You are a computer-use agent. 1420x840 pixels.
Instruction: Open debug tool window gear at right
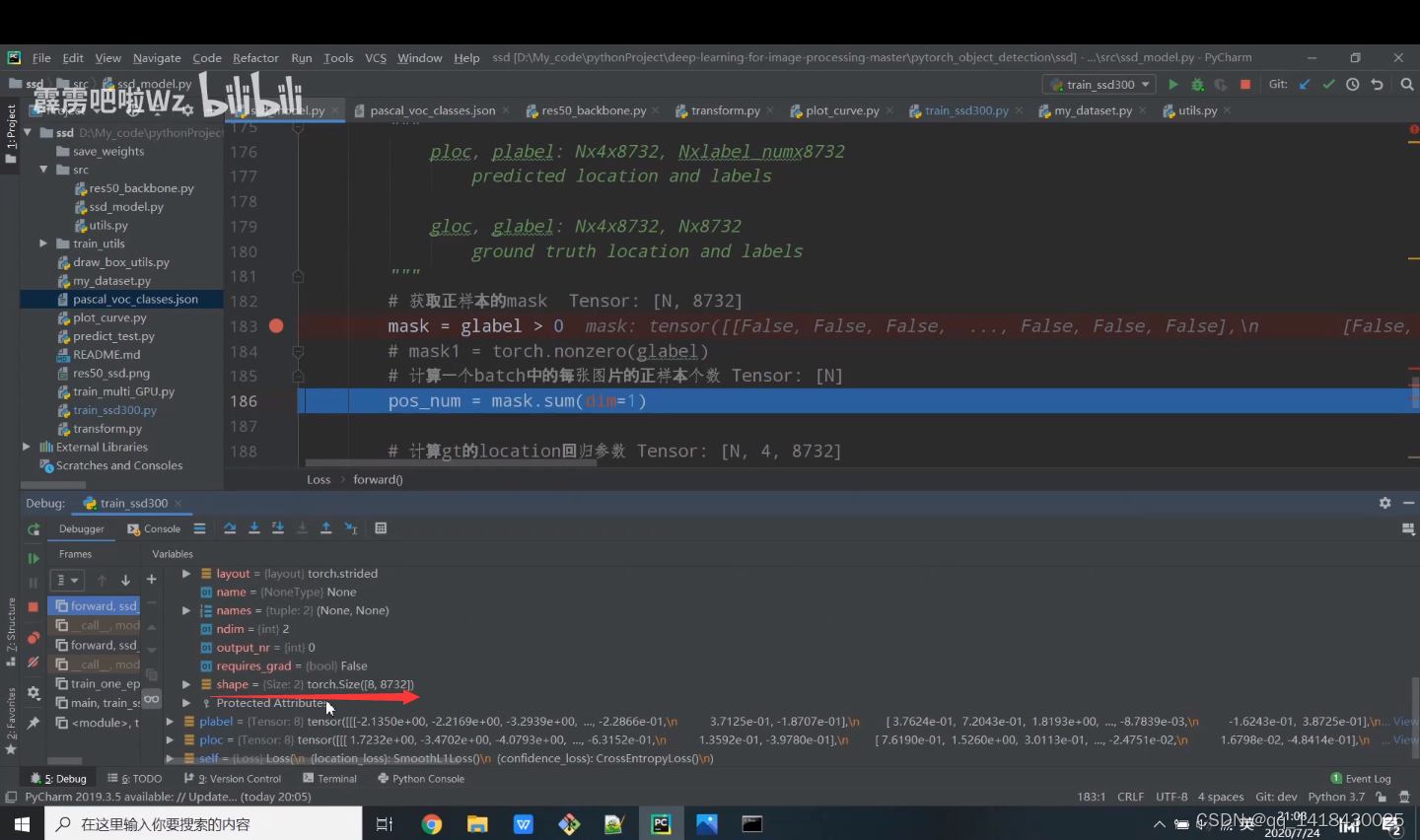coord(1384,503)
